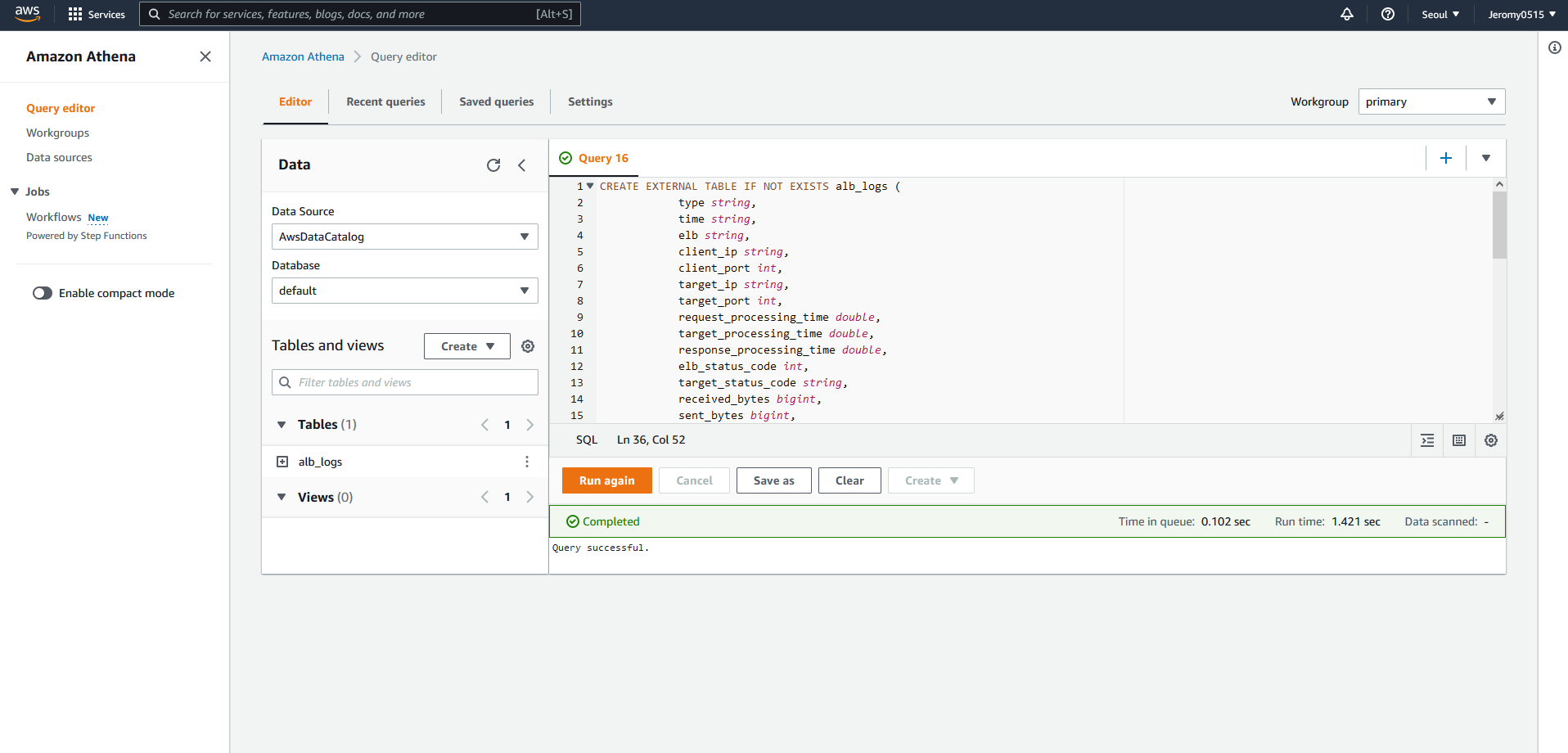Click the AWS search bar
1568x753 pixels.
pyautogui.click(x=360, y=14)
